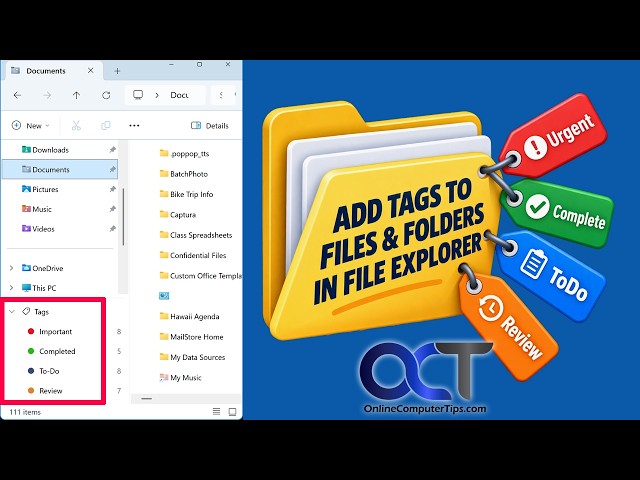Open the Class Spreadsheets folder
The width and height of the screenshot is (640, 480).
click(x=196, y=235)
